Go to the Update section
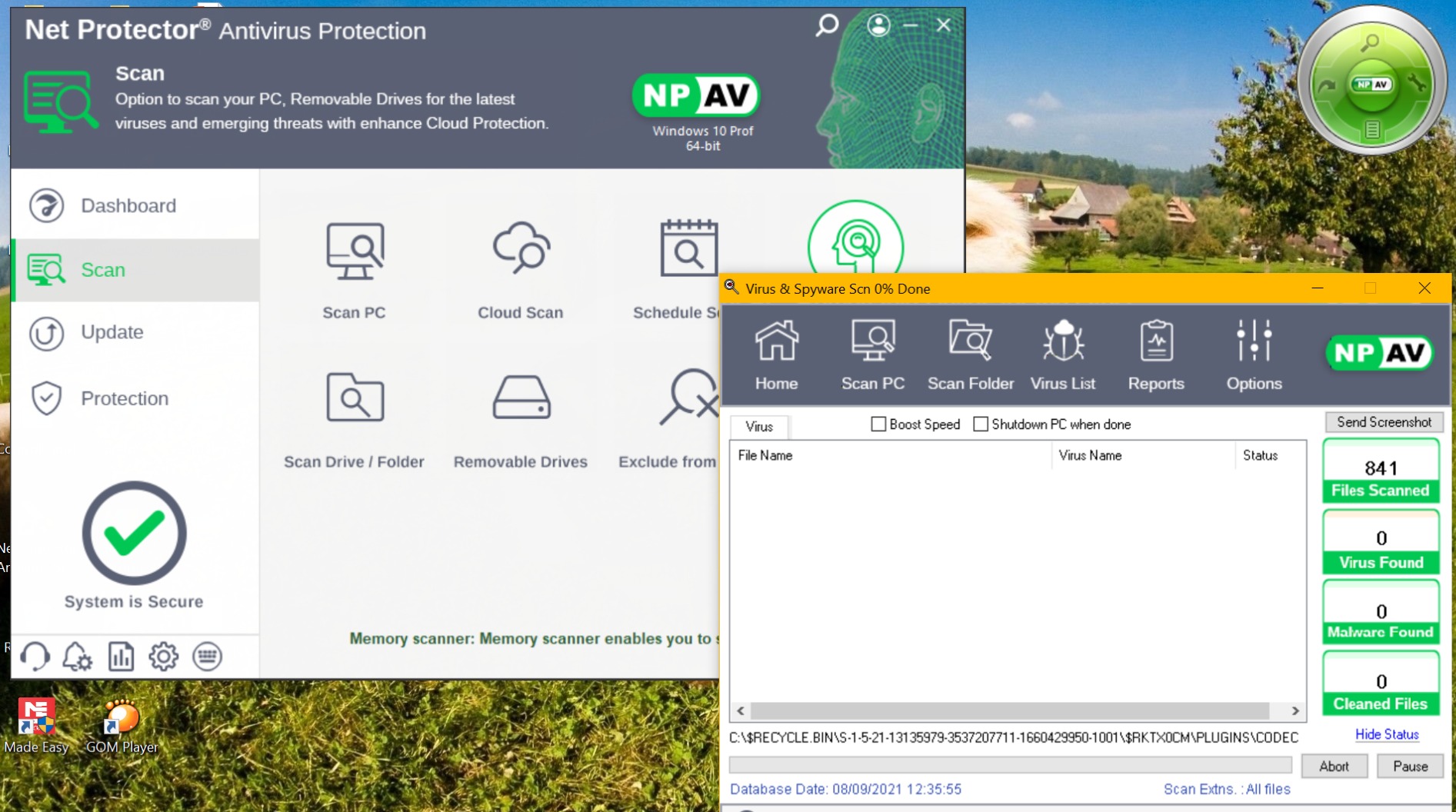Screen dimensions: 1456x812 point(112,332)
